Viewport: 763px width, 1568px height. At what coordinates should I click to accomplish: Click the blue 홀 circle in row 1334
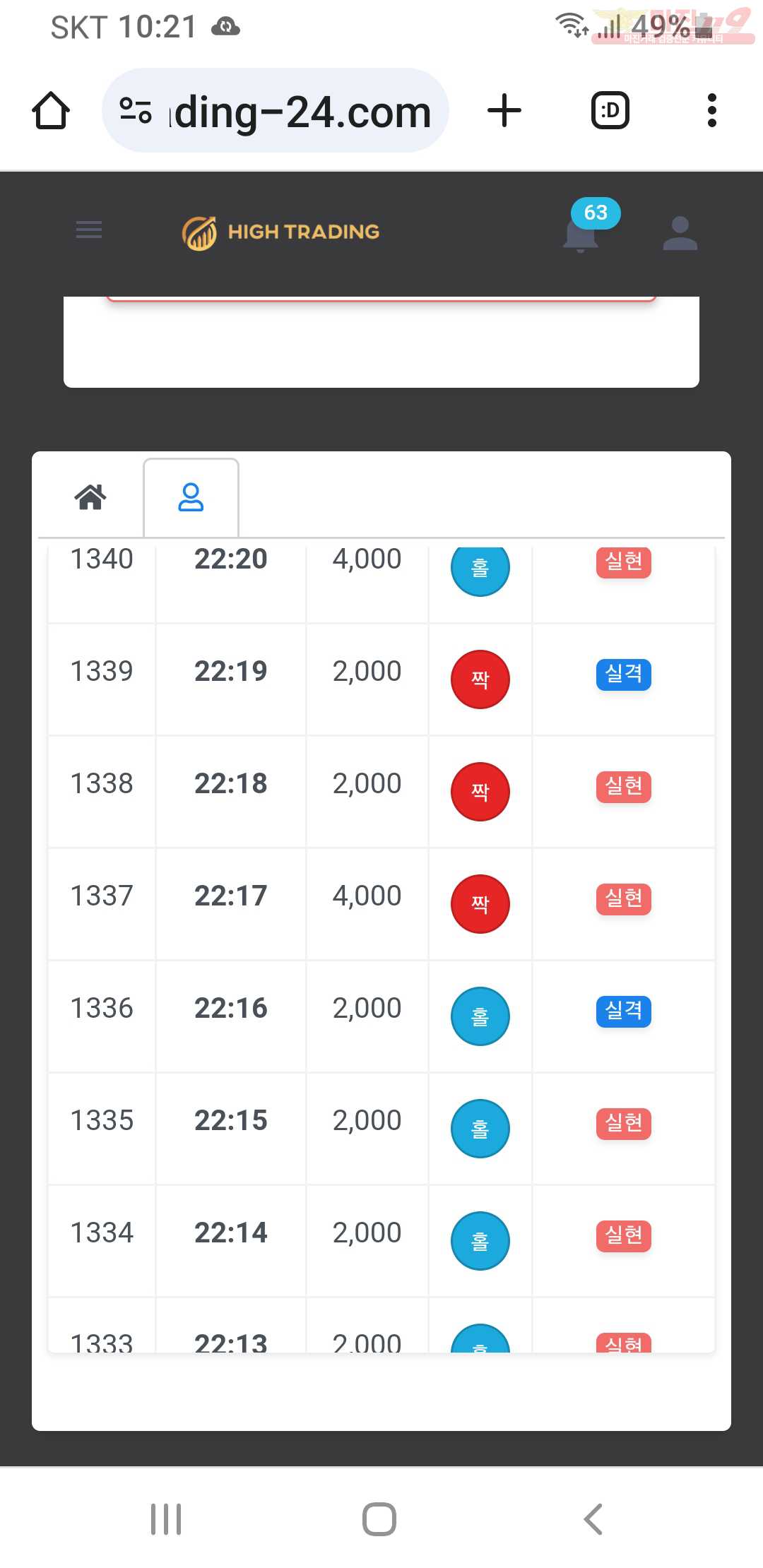tap(480, 1241)
